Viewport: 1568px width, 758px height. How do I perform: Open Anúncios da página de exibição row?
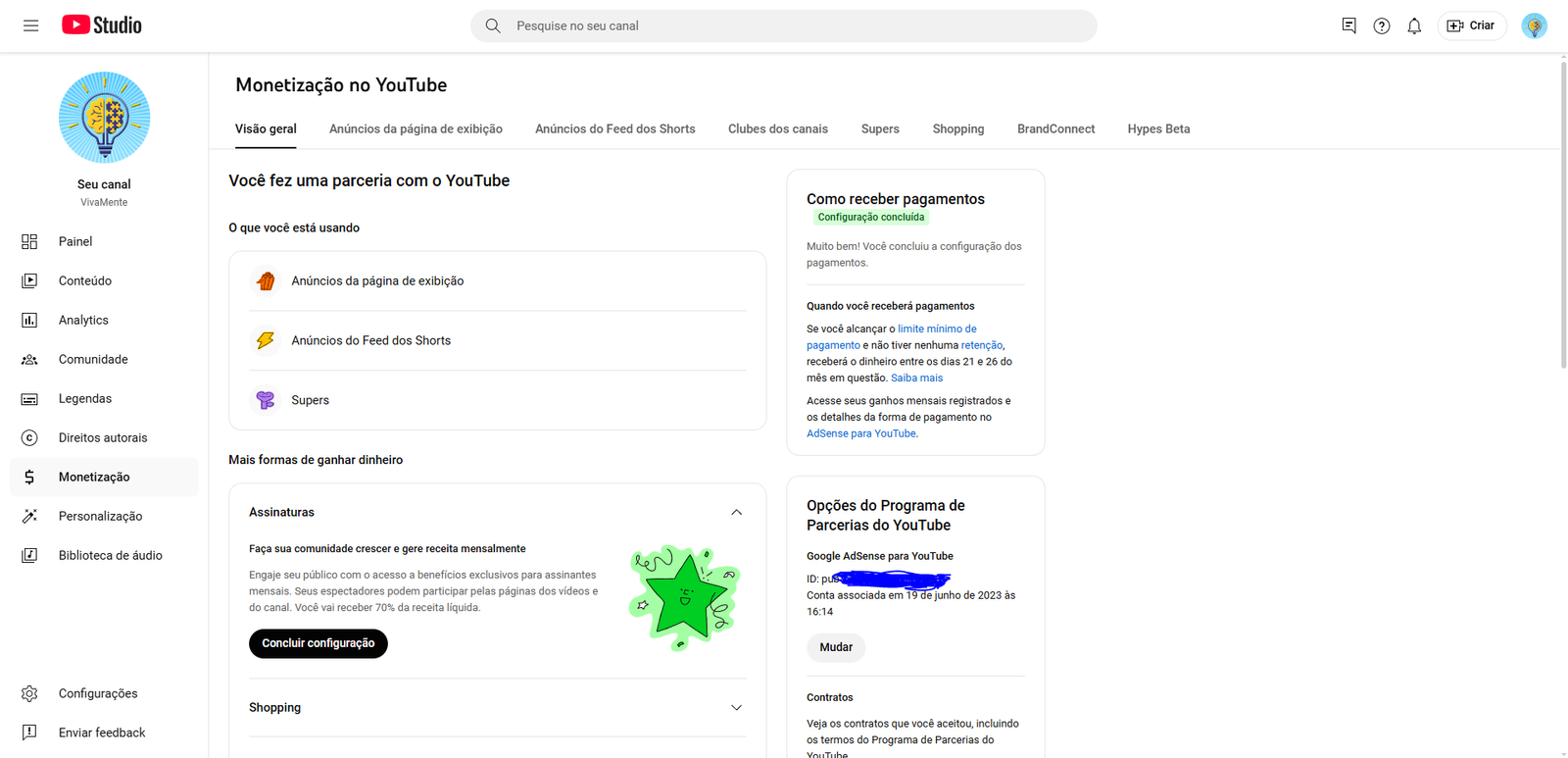click(x=498, y=281)
